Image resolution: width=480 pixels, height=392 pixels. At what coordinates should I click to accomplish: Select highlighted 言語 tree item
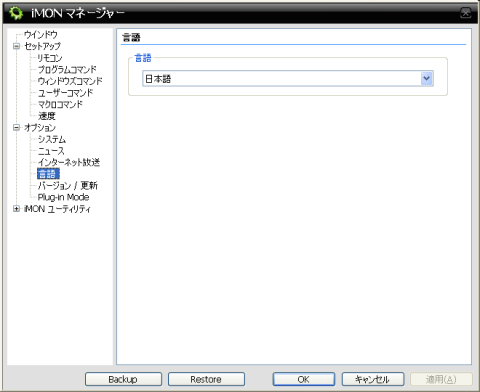pos(48,174)
